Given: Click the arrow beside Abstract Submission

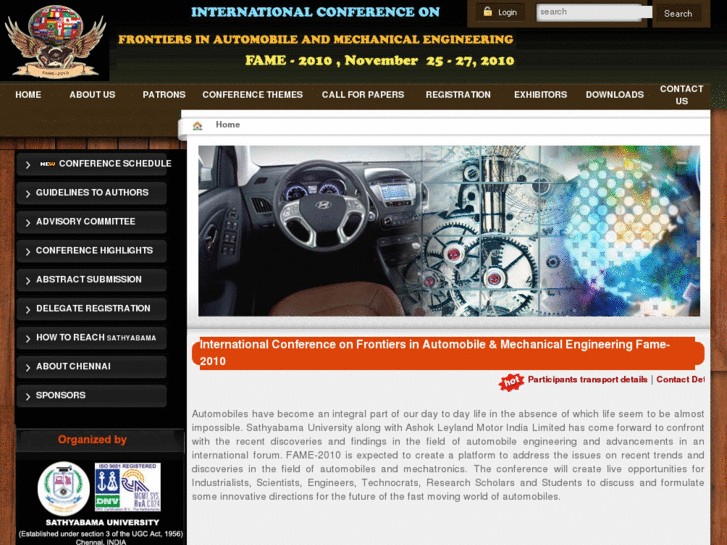Looking at the screenshot, I should point(28,281).
